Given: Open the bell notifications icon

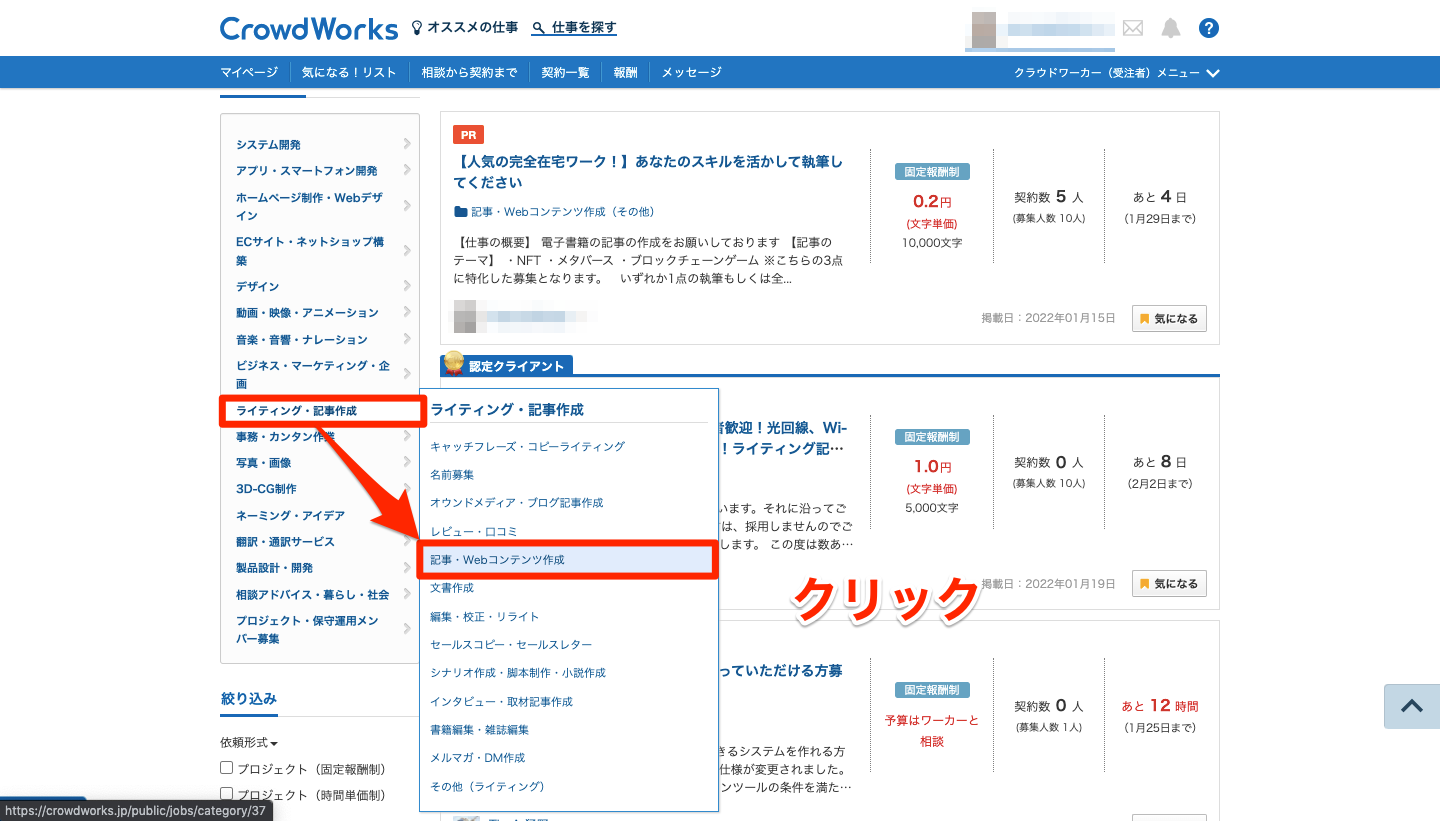Looking at the screenshot, I should pos(1170,28).
